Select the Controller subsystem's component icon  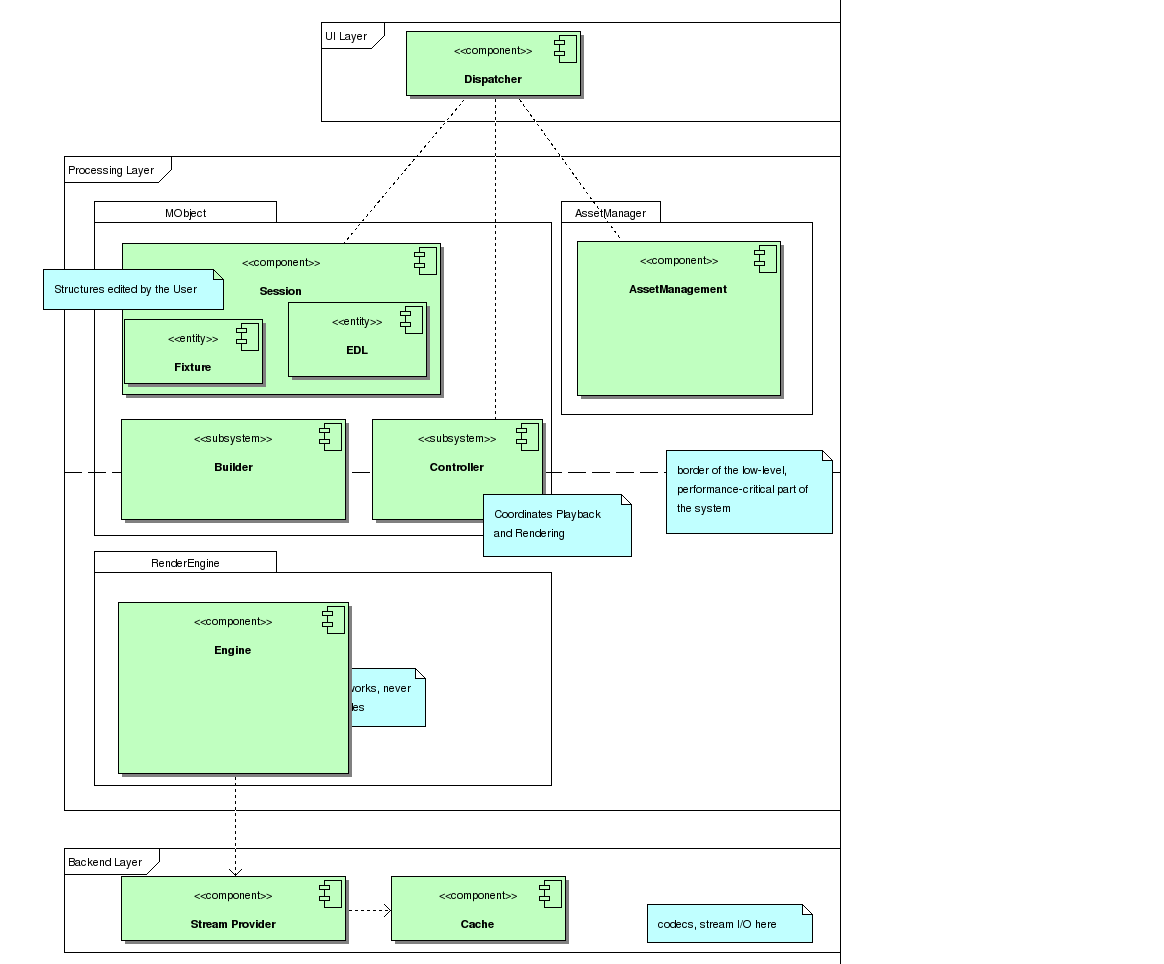click(527, 436)
